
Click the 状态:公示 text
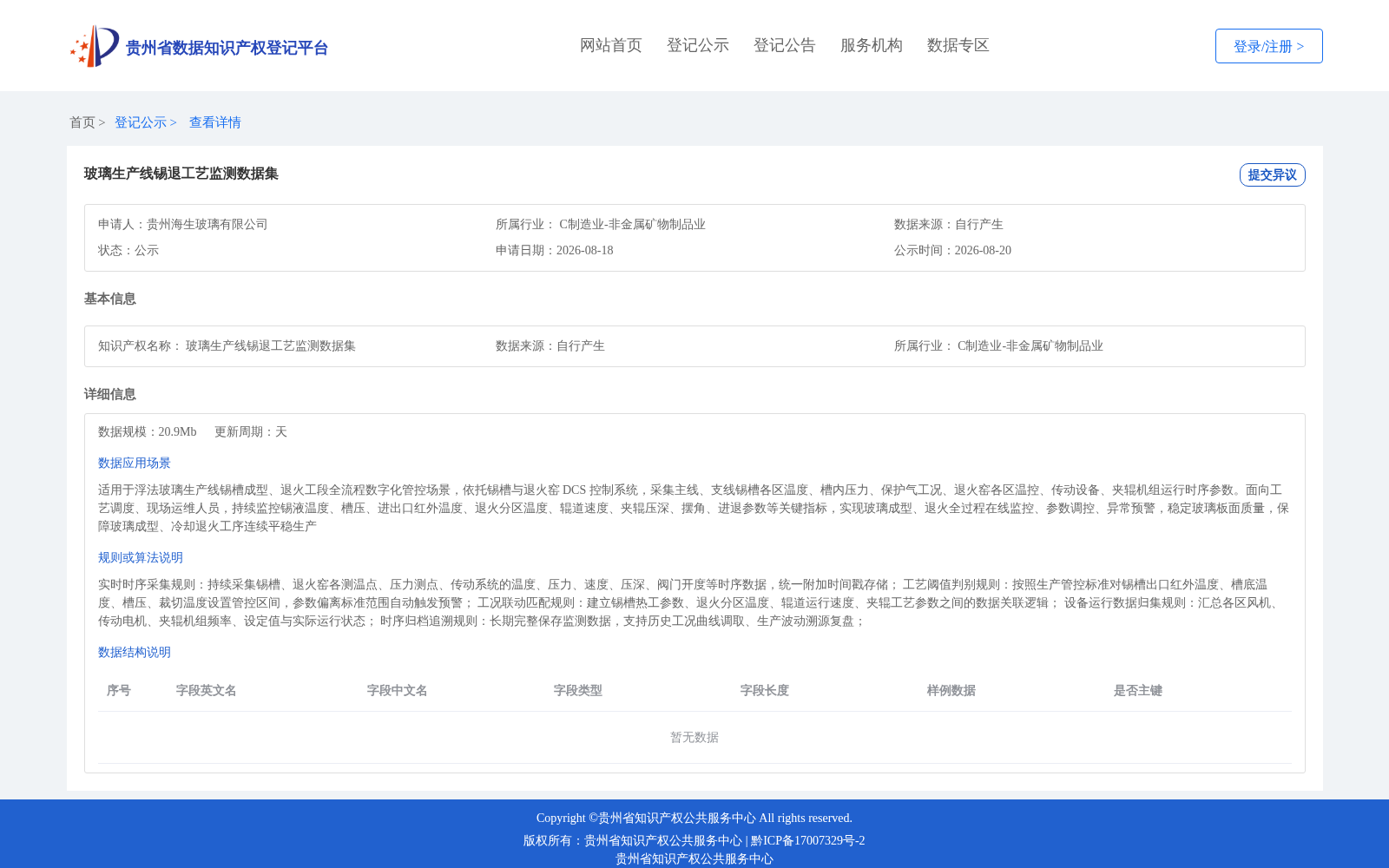click(x=128, y=250)
